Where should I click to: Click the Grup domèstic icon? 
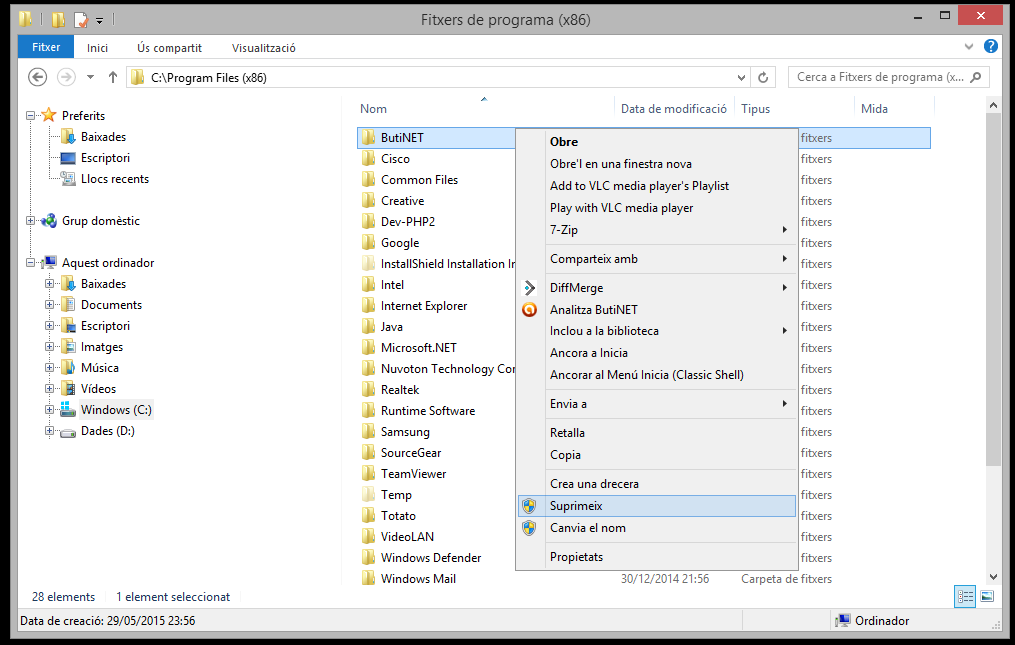pyautogui.click(x=49, y=221)
